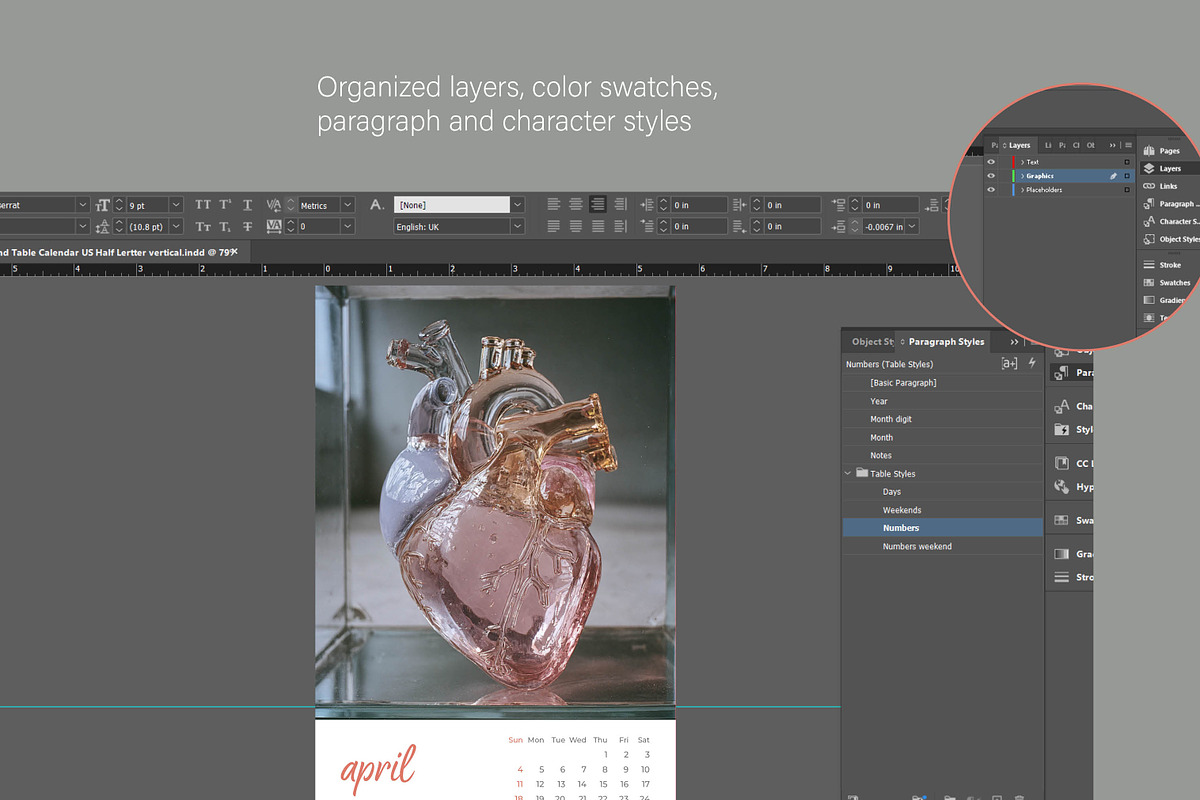Screen dimensions: 1200x800
Task: Select the Year paragraph style
Action: [x=942, y=401]
